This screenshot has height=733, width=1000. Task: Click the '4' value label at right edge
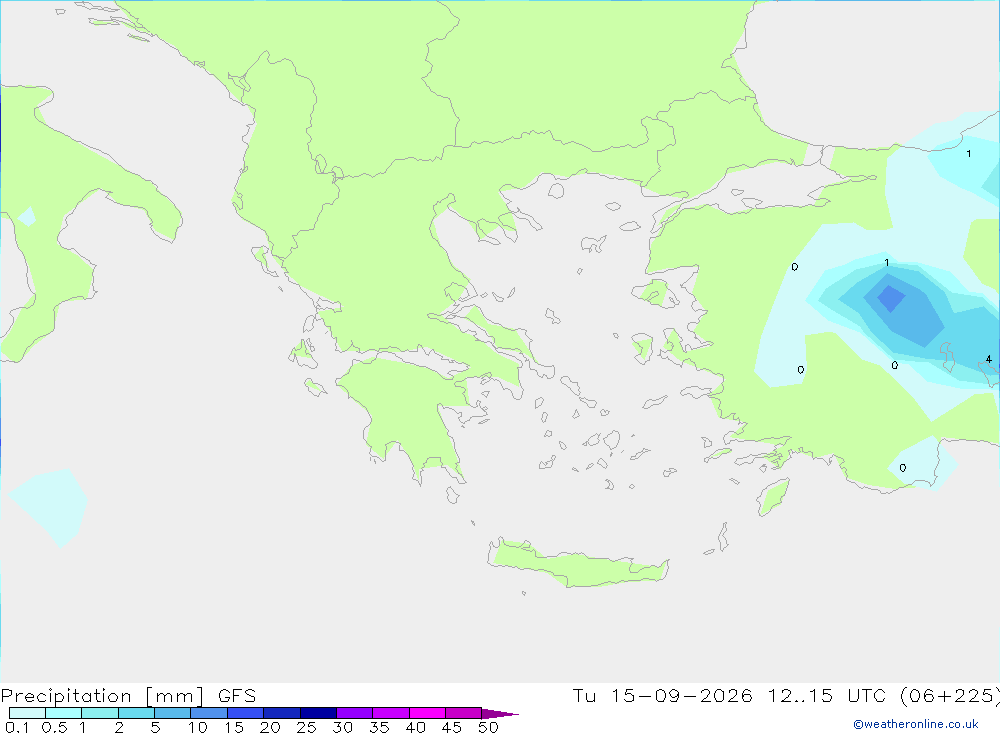pyautogui.click(x=989, y=359)
